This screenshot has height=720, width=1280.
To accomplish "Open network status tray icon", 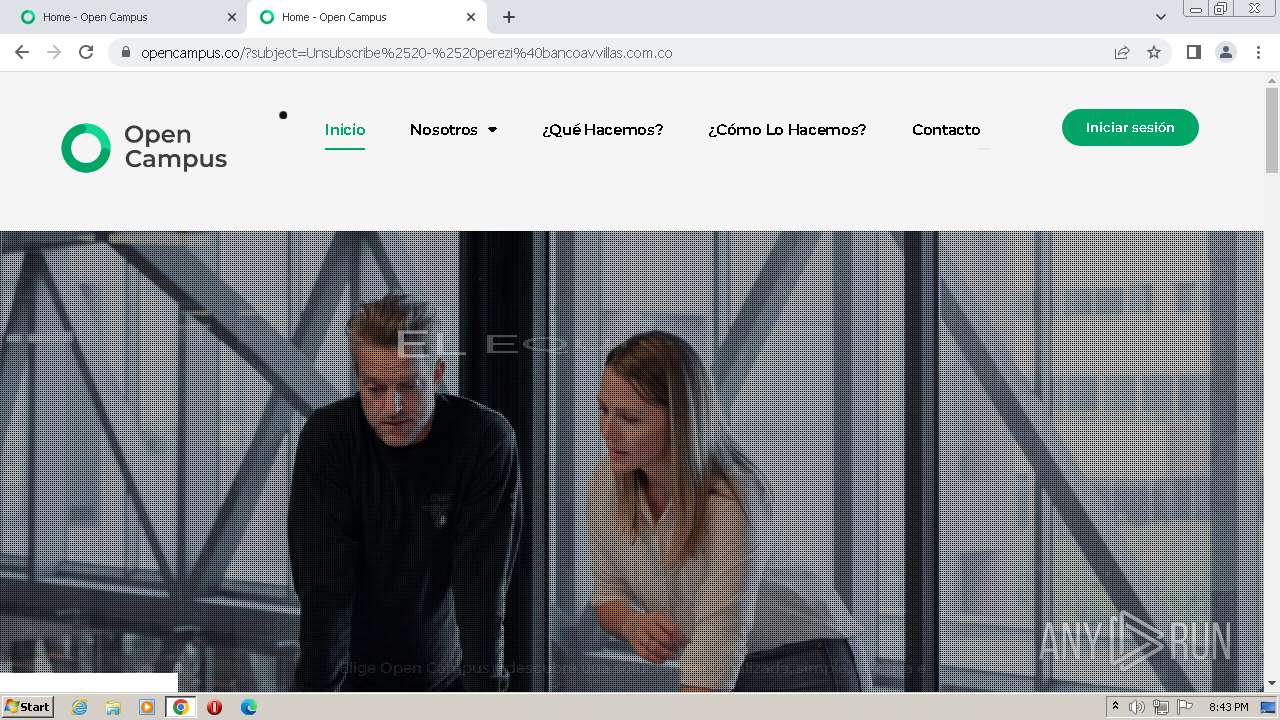I will 1161,707.
